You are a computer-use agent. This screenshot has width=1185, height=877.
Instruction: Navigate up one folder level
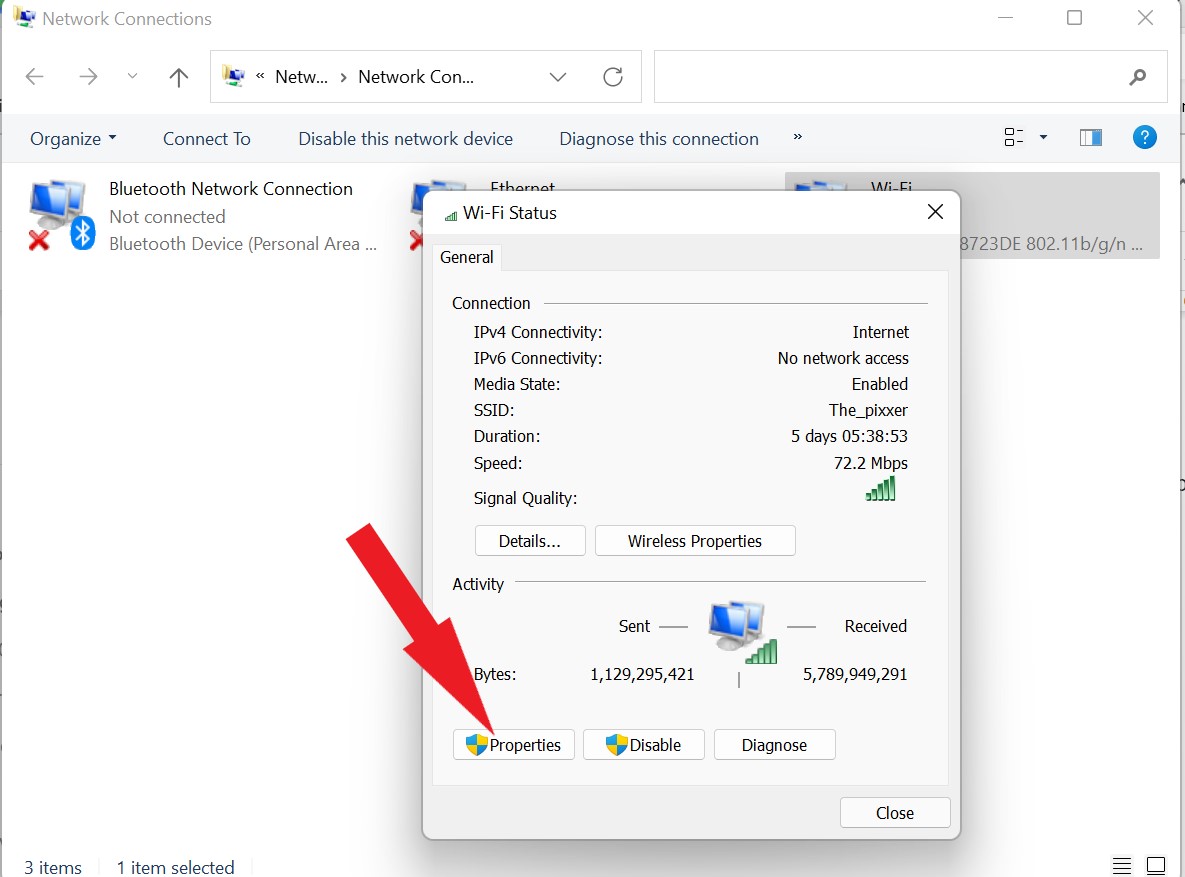click(178, 76)
